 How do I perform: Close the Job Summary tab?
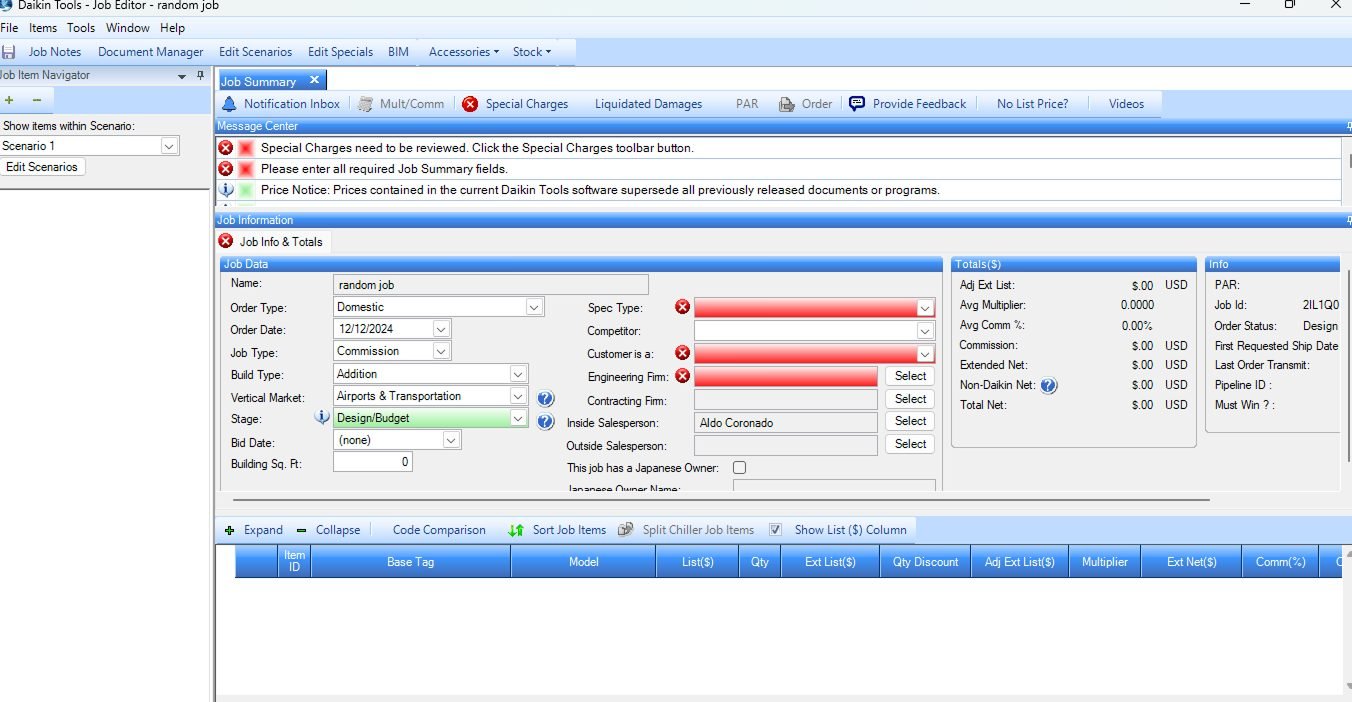(313, 80)
